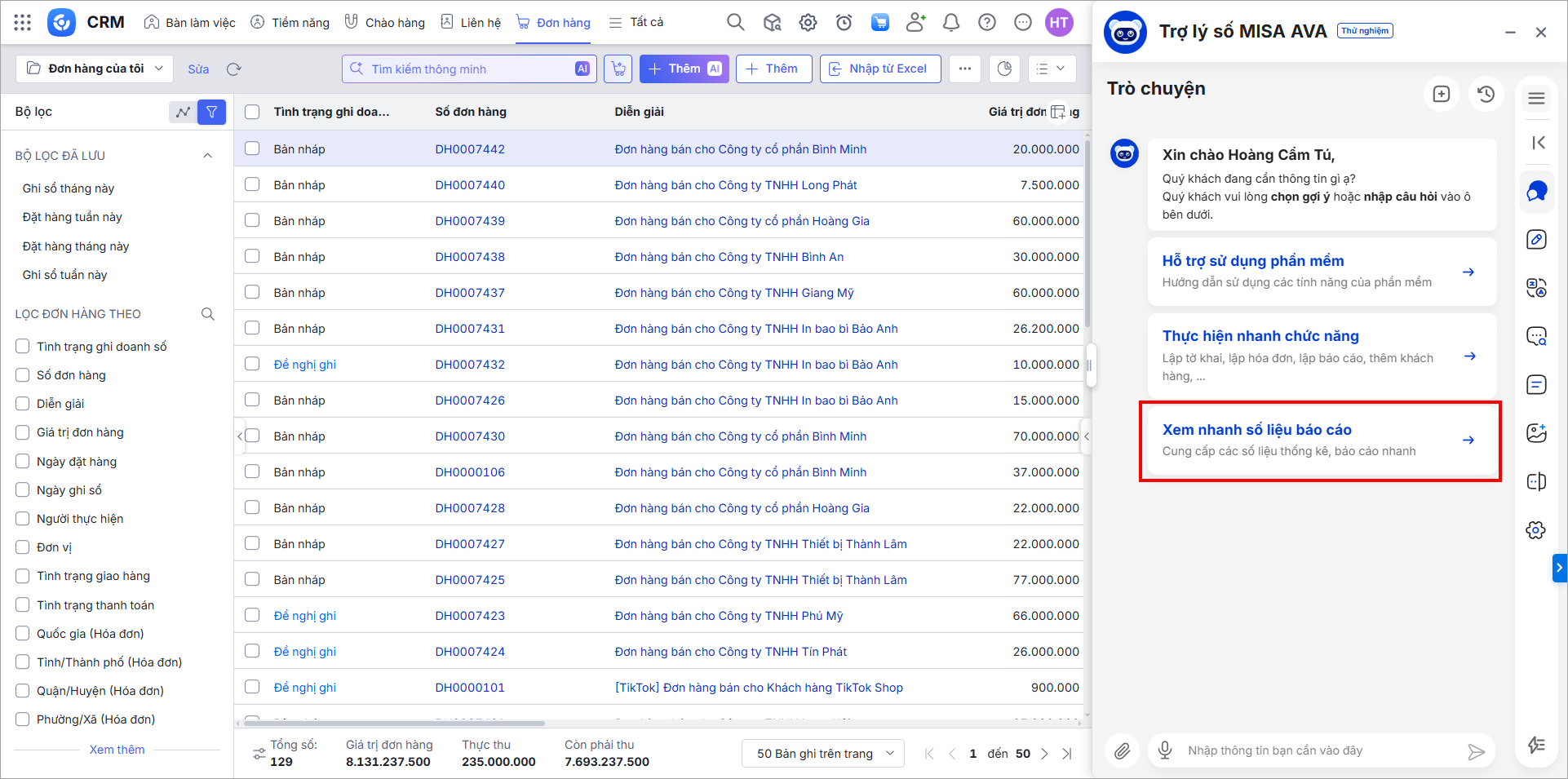Click the notification bell icon
The image size is (1568, 779).
pos(950,23)
